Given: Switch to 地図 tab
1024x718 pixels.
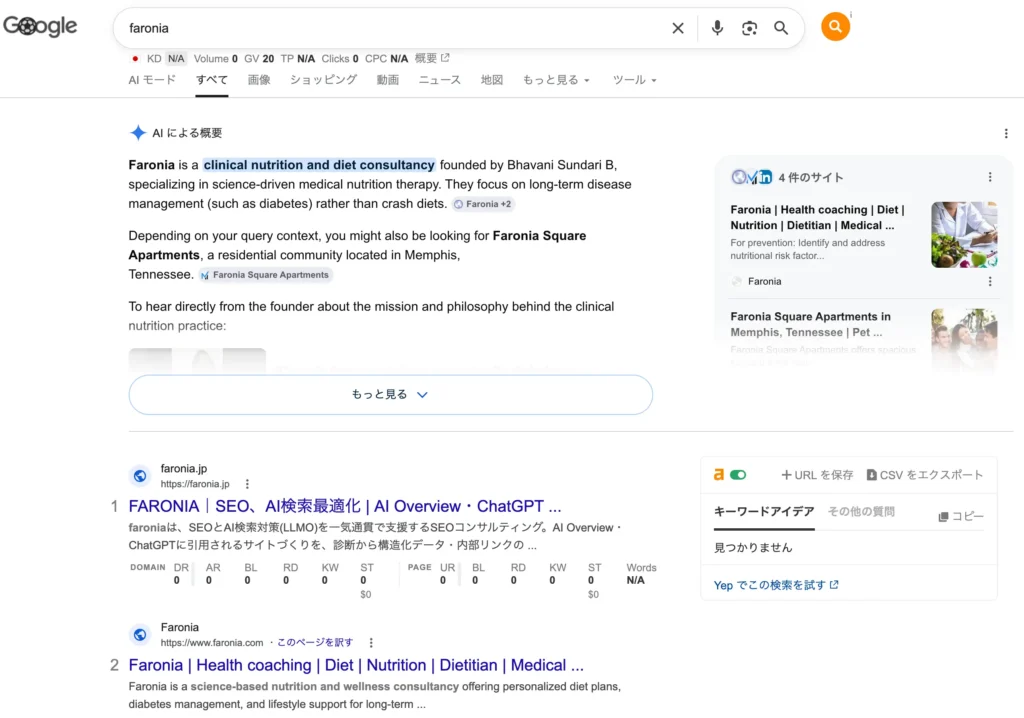Looking at the screenshot, I should [492, 80].
